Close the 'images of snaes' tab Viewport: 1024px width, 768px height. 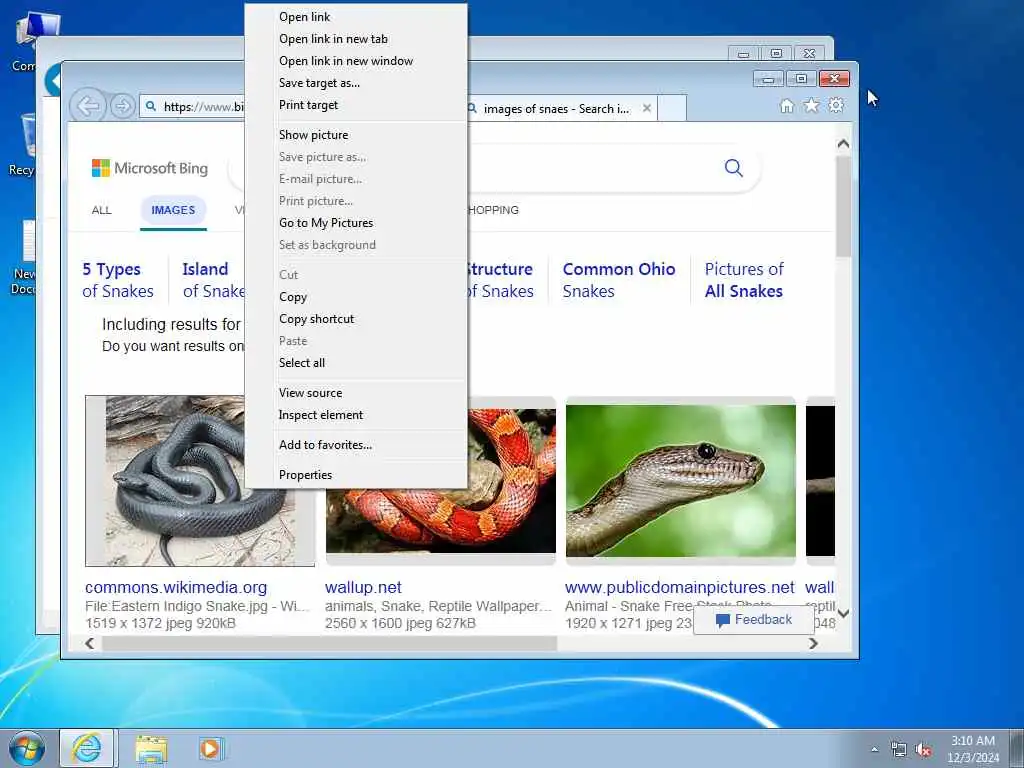point(647,108)
